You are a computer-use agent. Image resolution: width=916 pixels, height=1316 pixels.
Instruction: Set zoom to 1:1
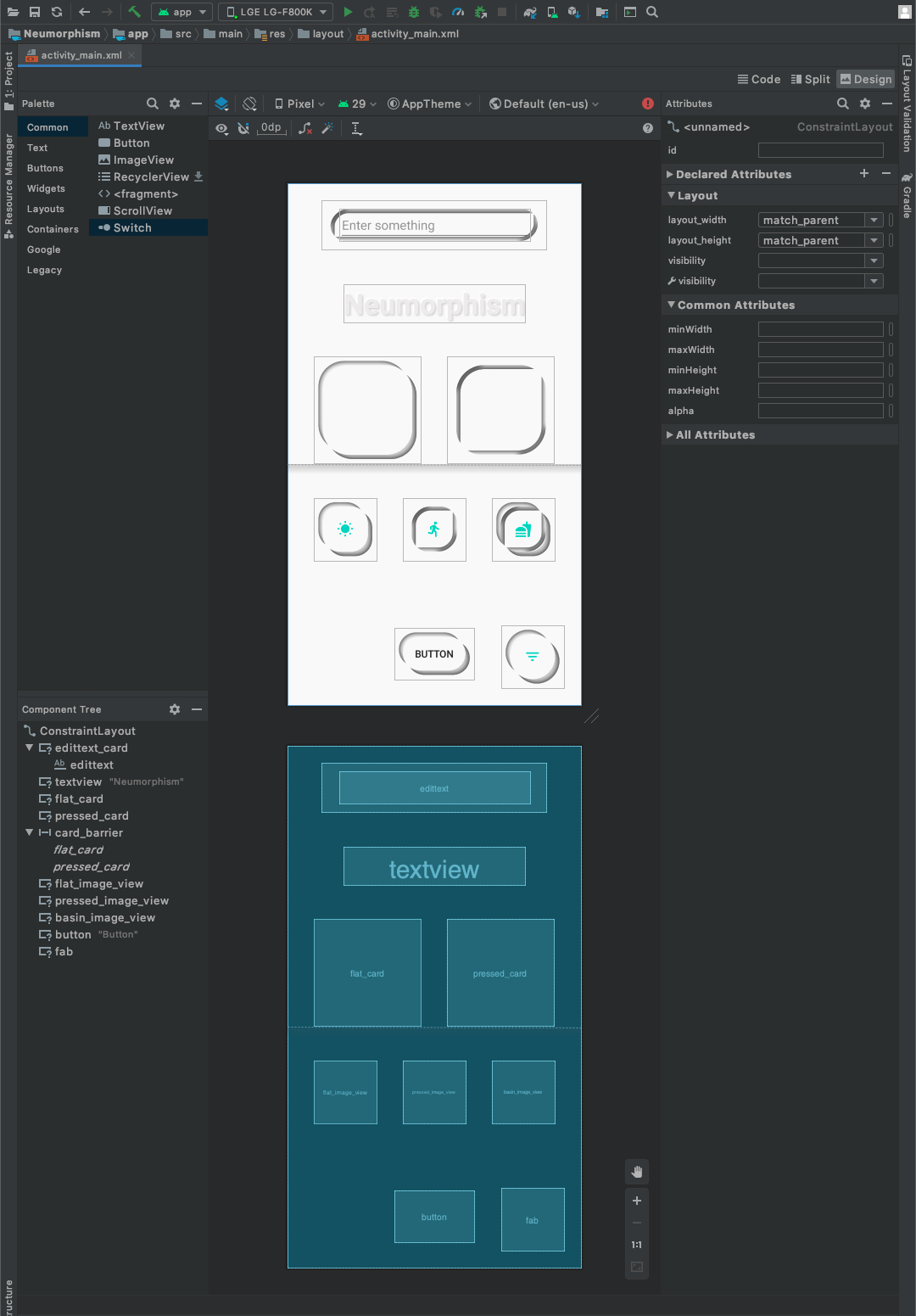pos(637,1245)
